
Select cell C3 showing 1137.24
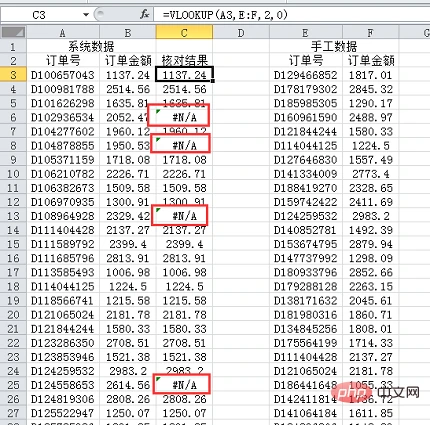[184, 75]
